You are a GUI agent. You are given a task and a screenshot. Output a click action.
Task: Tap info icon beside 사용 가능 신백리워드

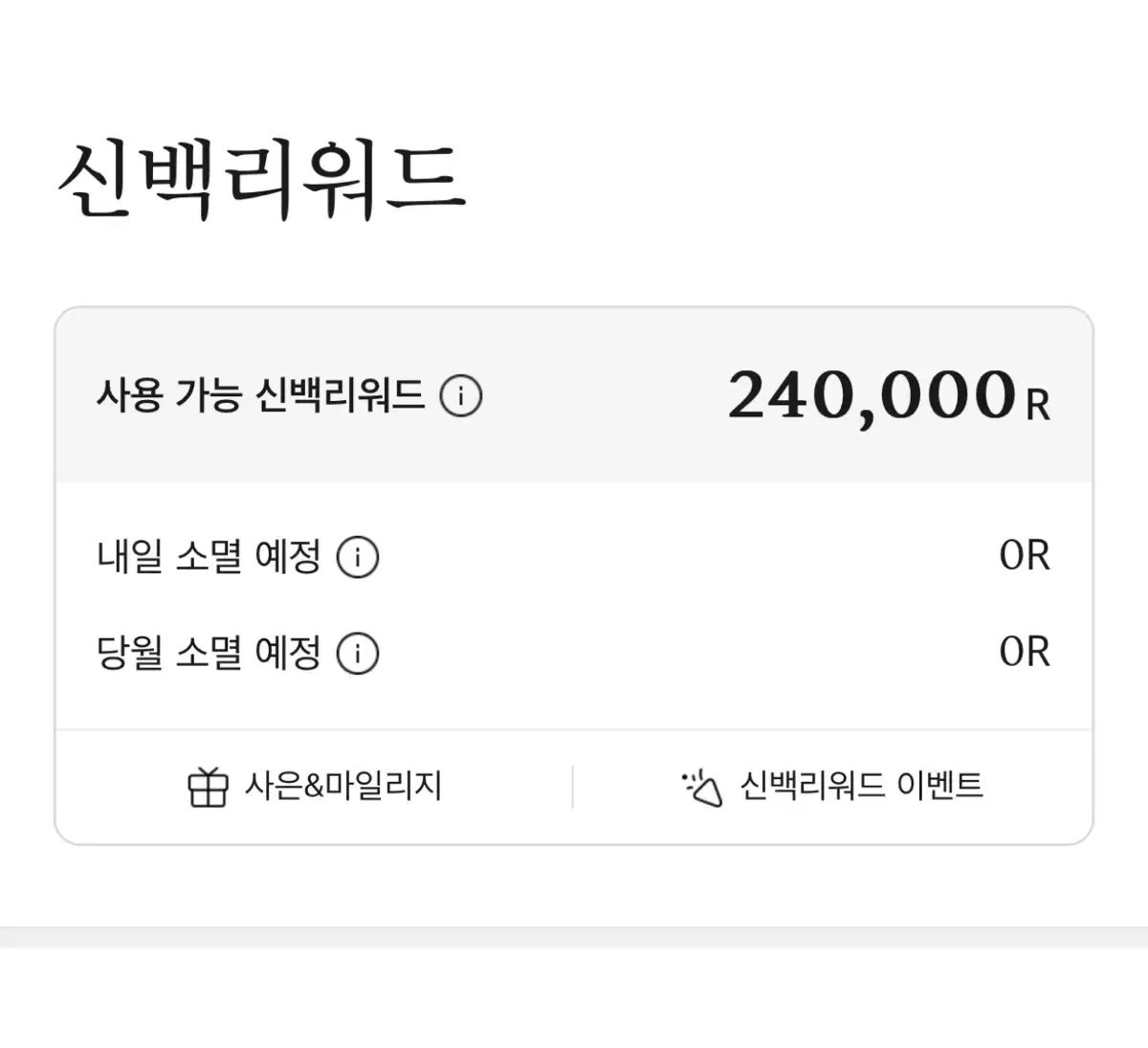point(460,395)
